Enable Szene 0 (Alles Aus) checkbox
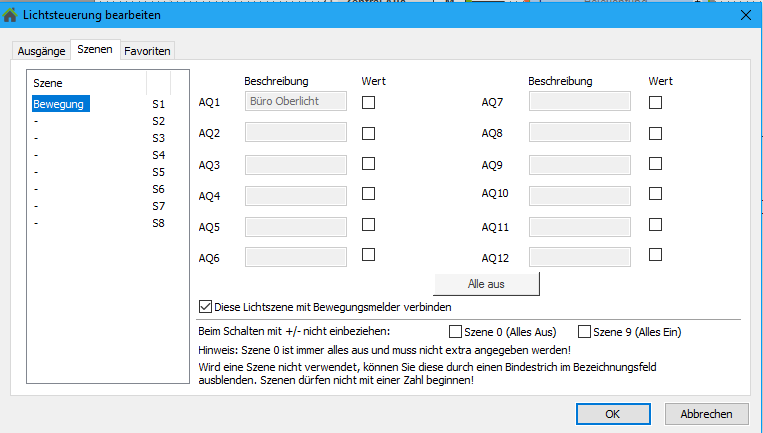 pos(456,332)
